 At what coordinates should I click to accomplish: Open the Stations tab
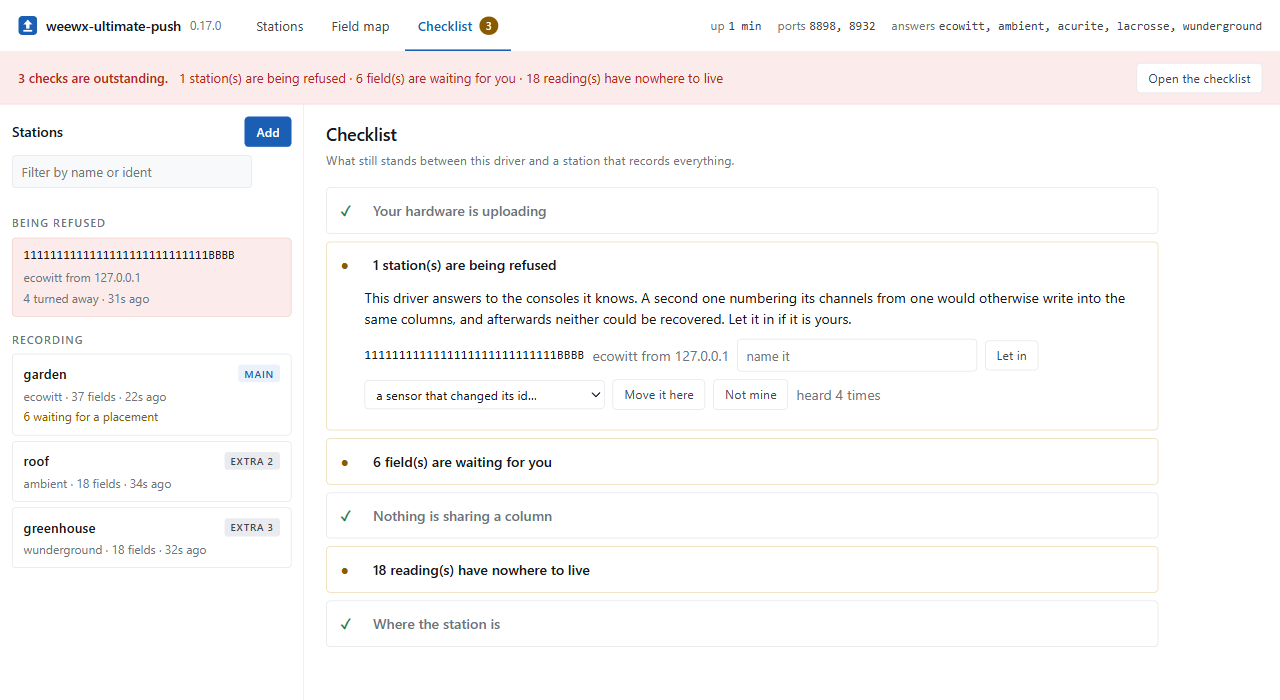(x=280, y=26)
